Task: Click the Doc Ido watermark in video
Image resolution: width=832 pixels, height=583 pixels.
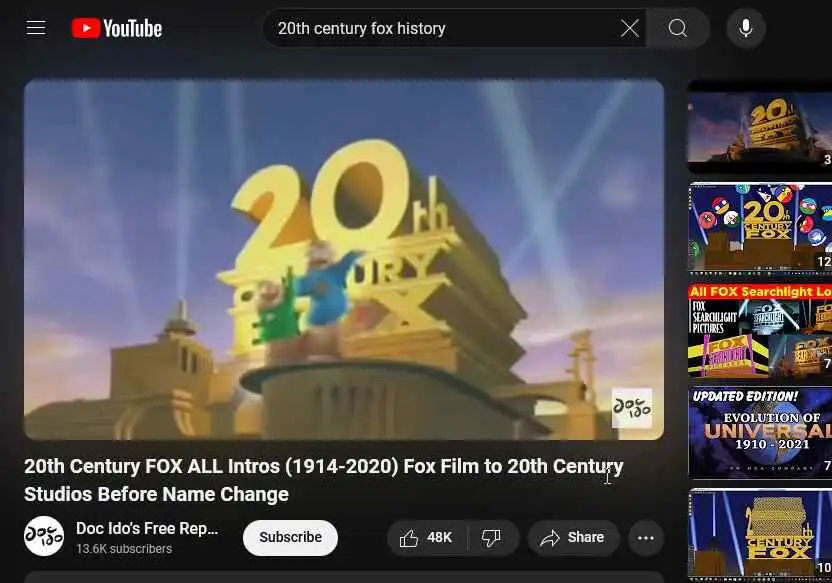Action: point(631,407)
